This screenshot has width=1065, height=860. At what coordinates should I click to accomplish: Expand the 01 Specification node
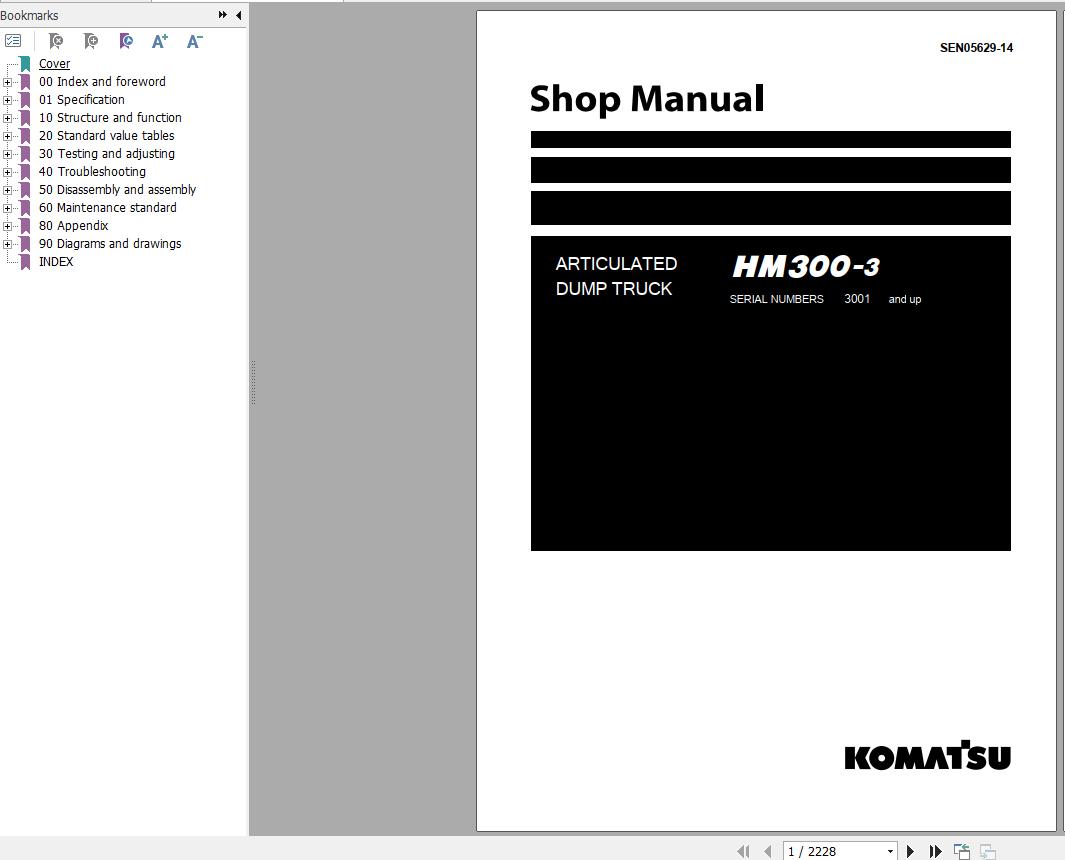[7, 101]
